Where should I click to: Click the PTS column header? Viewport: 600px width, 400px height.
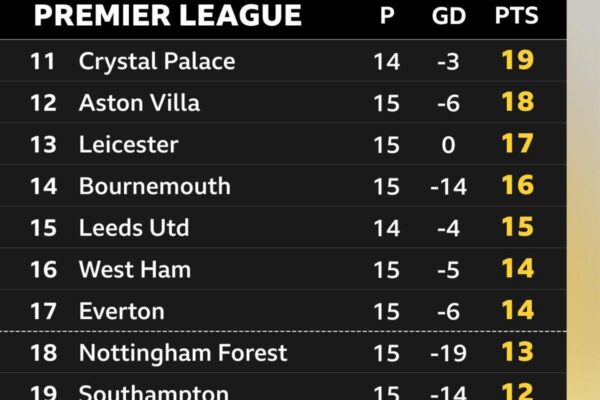pos(517,15)
